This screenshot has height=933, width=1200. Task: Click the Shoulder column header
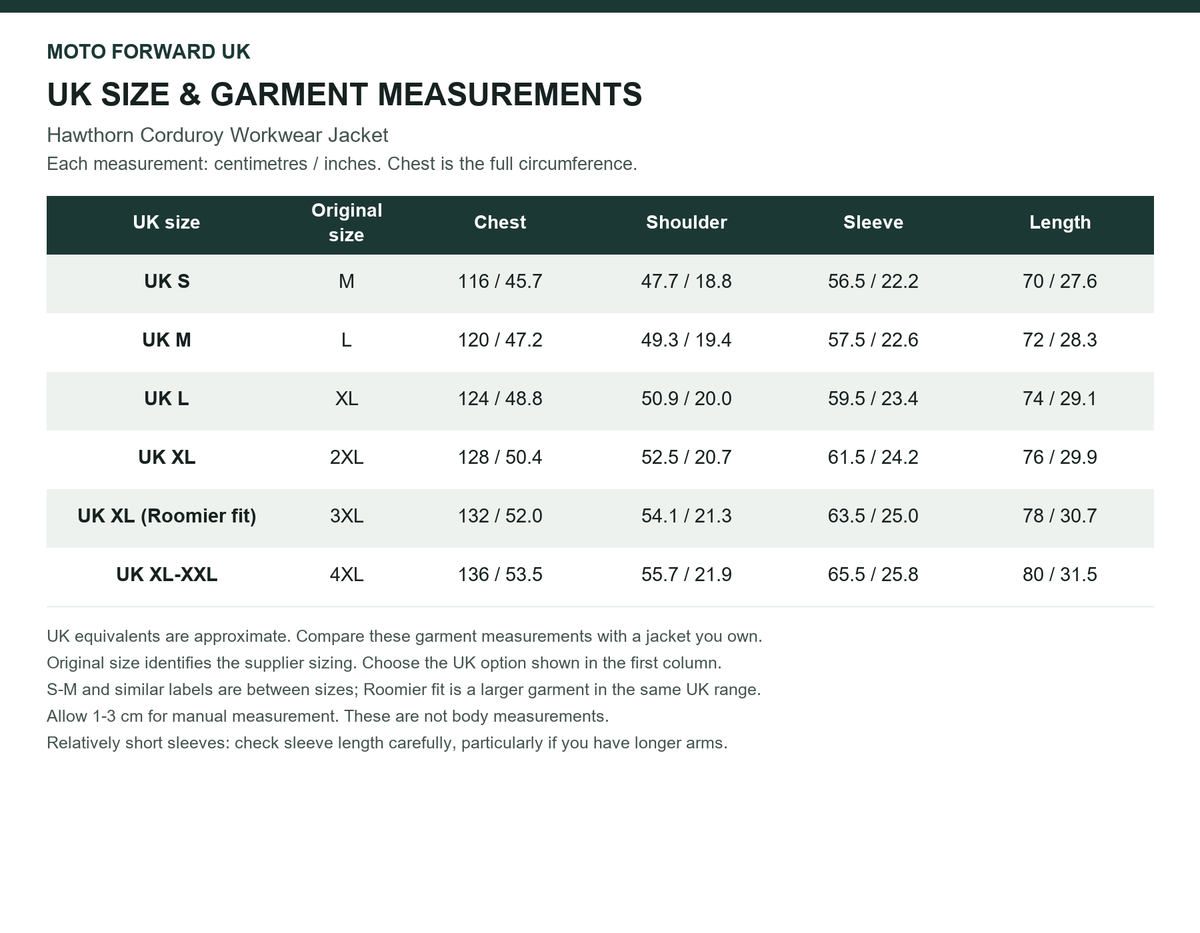pos(686,222)
